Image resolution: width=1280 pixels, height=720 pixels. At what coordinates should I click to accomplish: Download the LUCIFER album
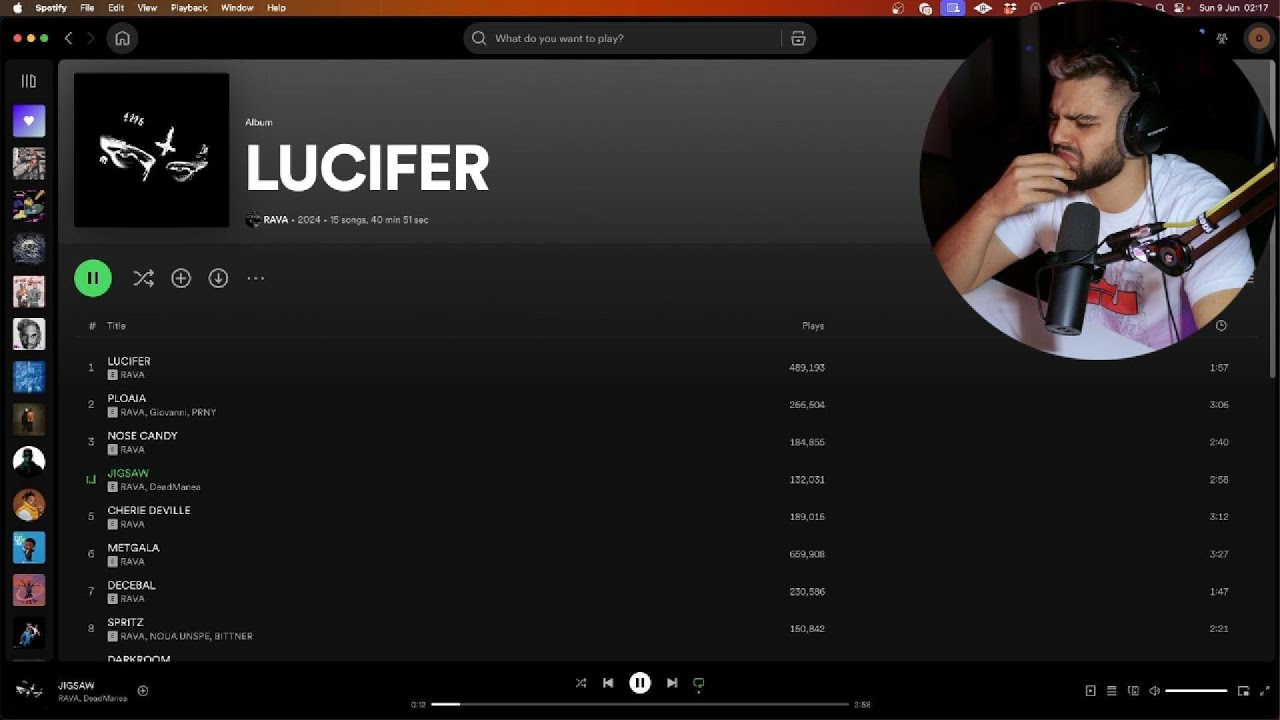pyautogui.click(x=218, y=278)
